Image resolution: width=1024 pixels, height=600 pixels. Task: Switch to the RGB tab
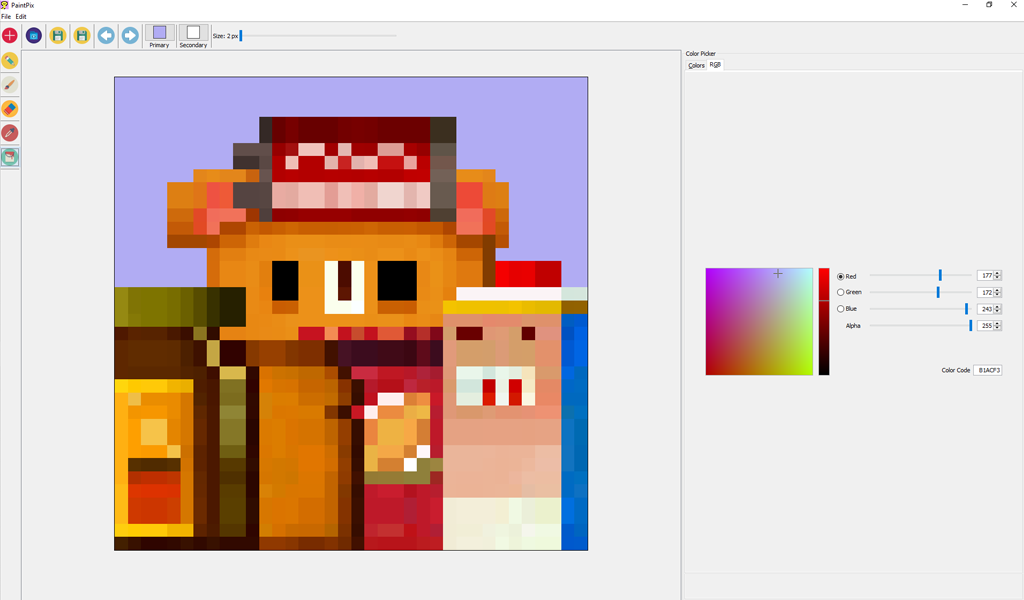pos(715,65)
